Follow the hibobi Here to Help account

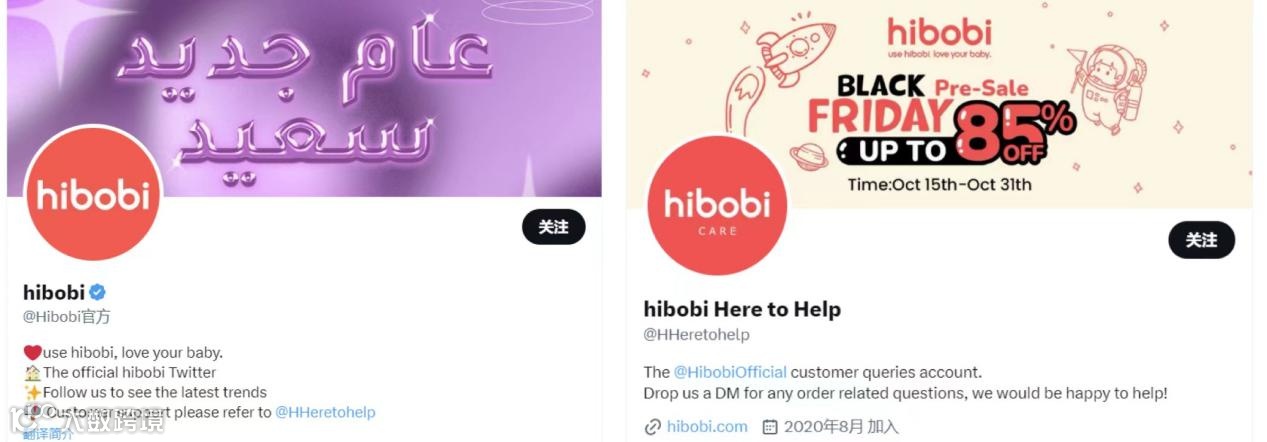1202,240
